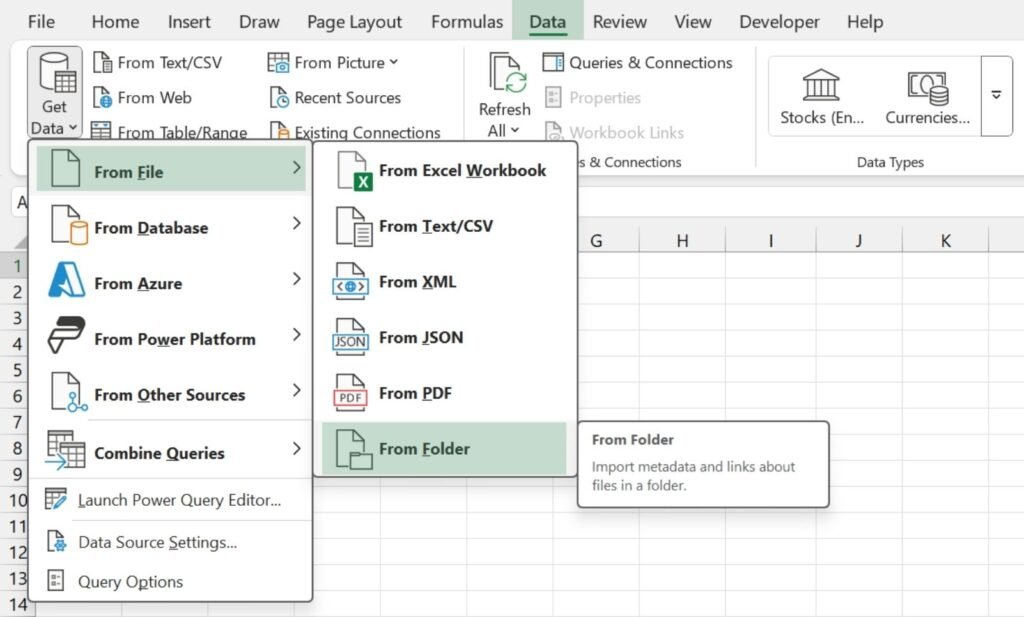
Task: Open Queries & Connections pane
Action: [637, 63]
